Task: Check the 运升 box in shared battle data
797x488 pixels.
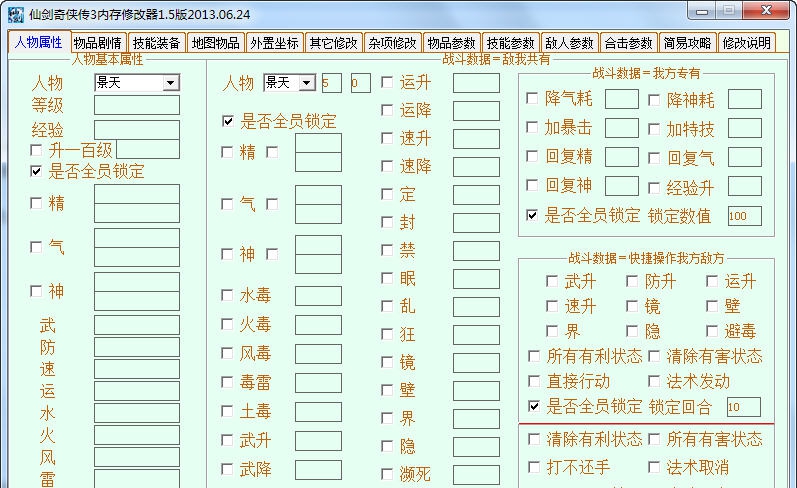Action: pyautogui.click(x=387, y=82)
